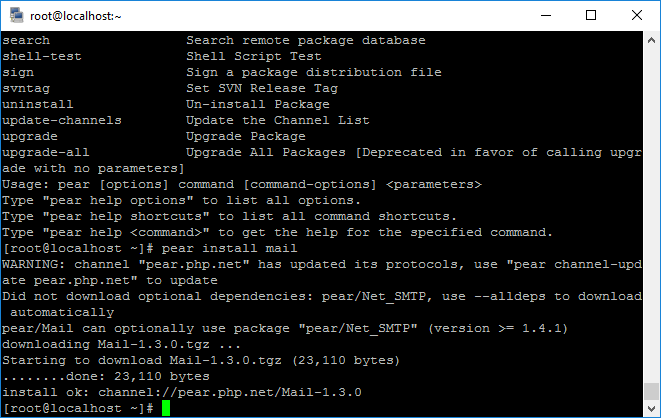Click the scrollbar thumb at bottom
The width and height of the screenshot is (661, 418).
(x=651, y=391)
